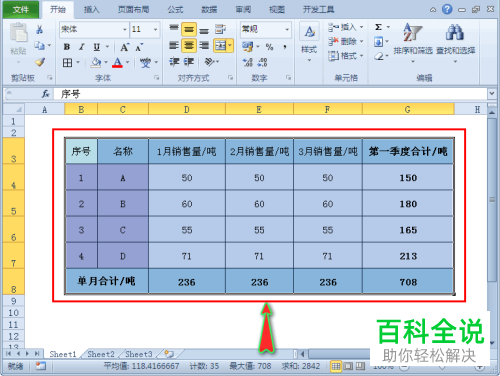
Task: Click the Select All corner box
Action: click(x=14, y=109)
